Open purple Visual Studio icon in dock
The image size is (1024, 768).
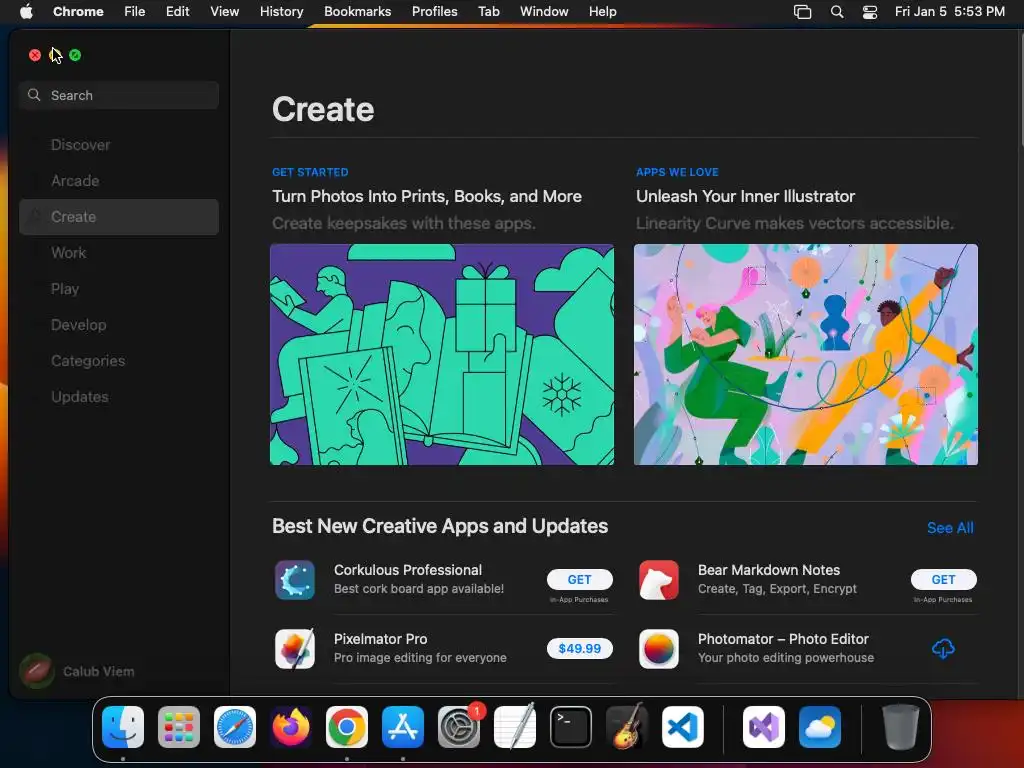pyautogui.click(x=763, y=727)
